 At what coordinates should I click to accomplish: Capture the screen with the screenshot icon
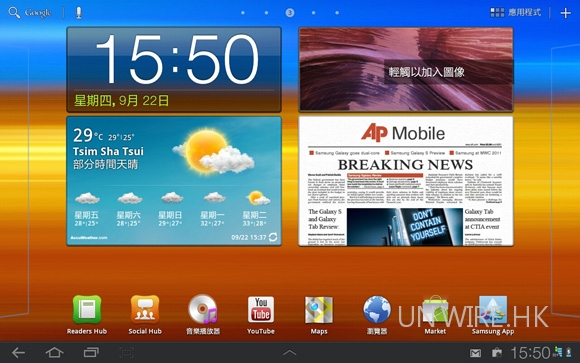coord(127,353)
